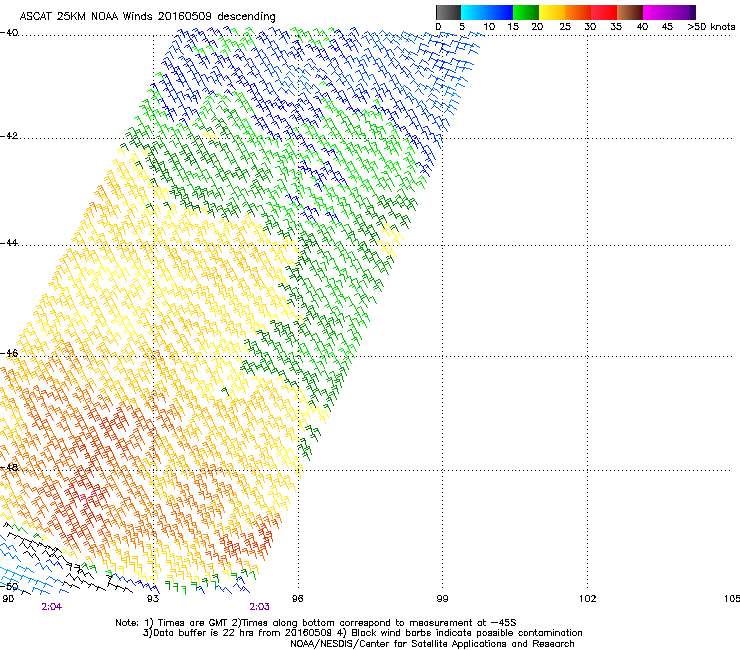Click the plot title 'ASCAT 25KM NOAA Winds 20160509 descending'
740x650 pixels.
pos(147,16)
